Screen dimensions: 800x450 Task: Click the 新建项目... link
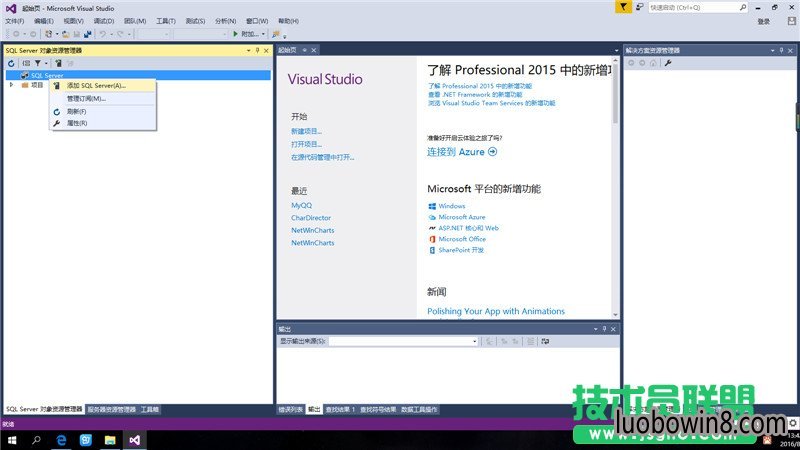pos(306,131)
